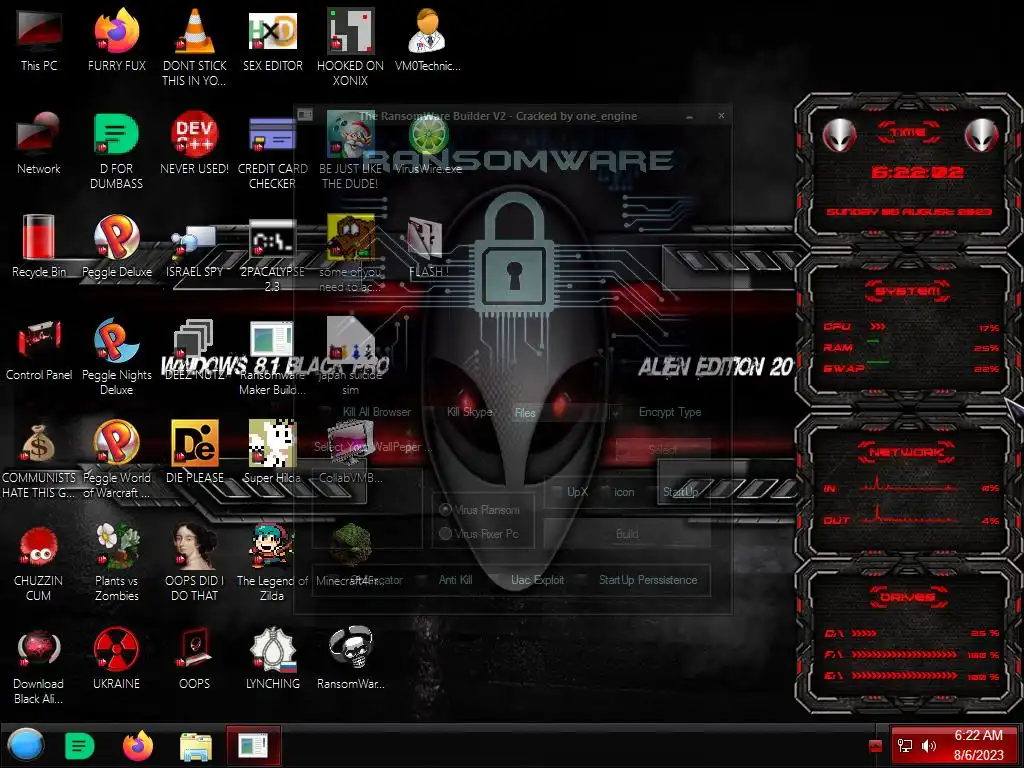Click the NETWORK gadget IN graph
The height and width of the screenshot is (768, 1024).
[x=910, y=486]
